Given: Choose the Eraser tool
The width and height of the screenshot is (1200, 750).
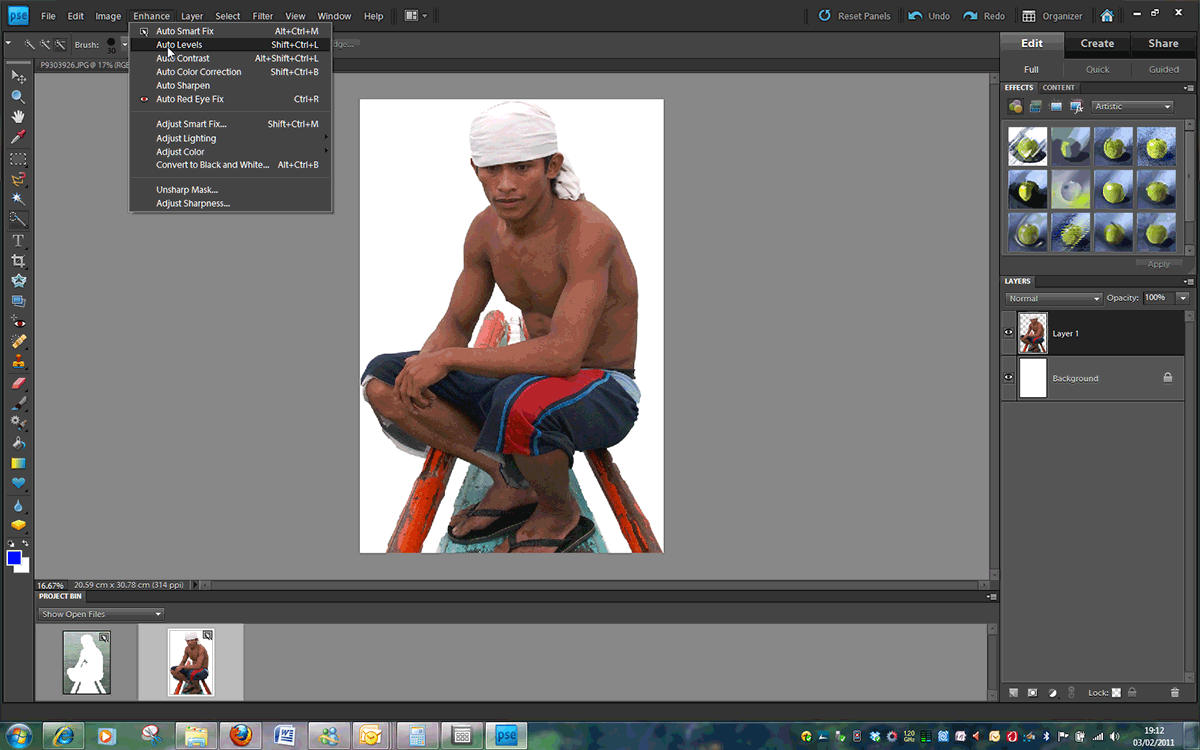Looking at the screenshot, I should [x=18, y=383].
